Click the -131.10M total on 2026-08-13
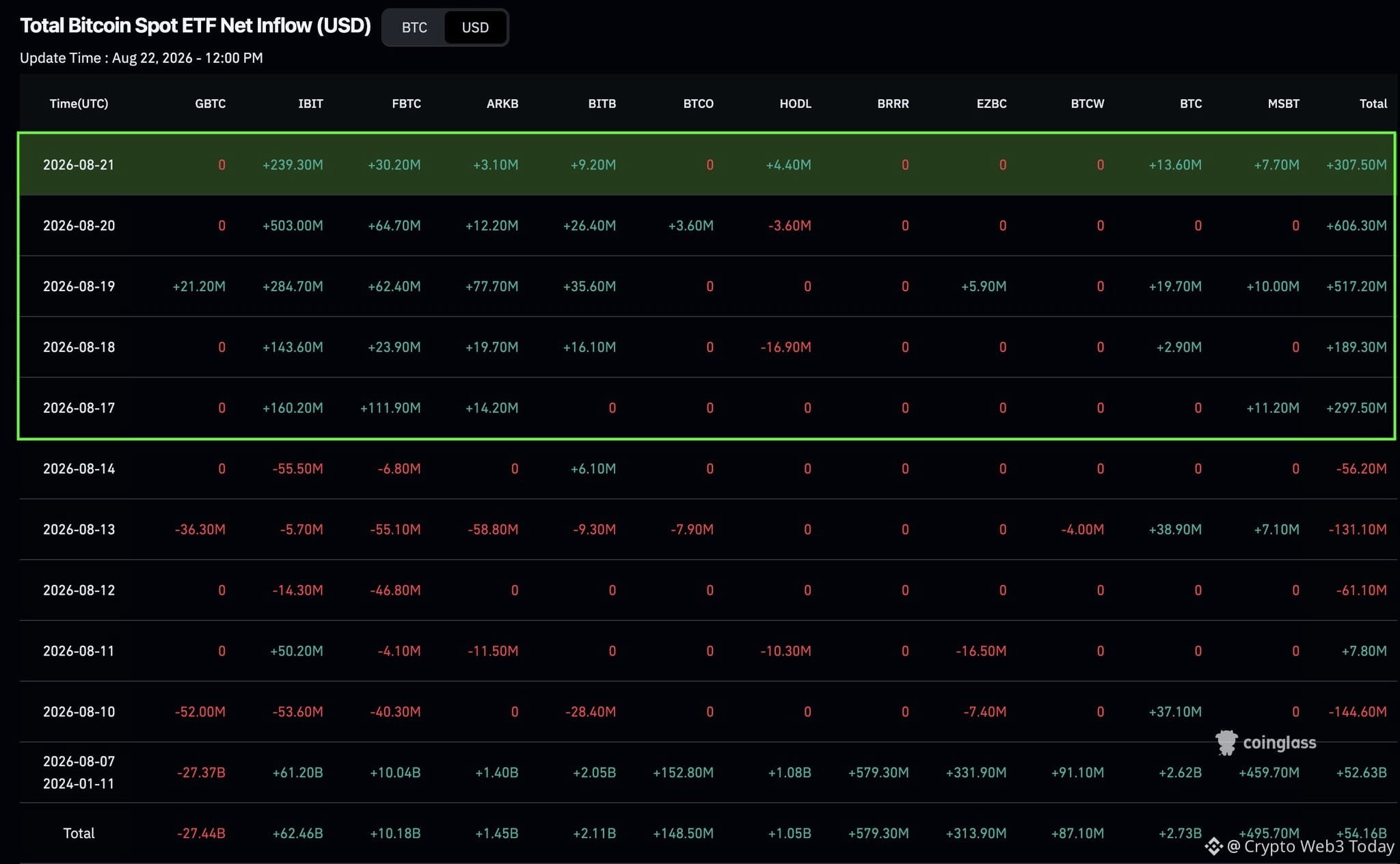The height and width of the screenshot is (864, 1400). click(x=1358, y=530)
